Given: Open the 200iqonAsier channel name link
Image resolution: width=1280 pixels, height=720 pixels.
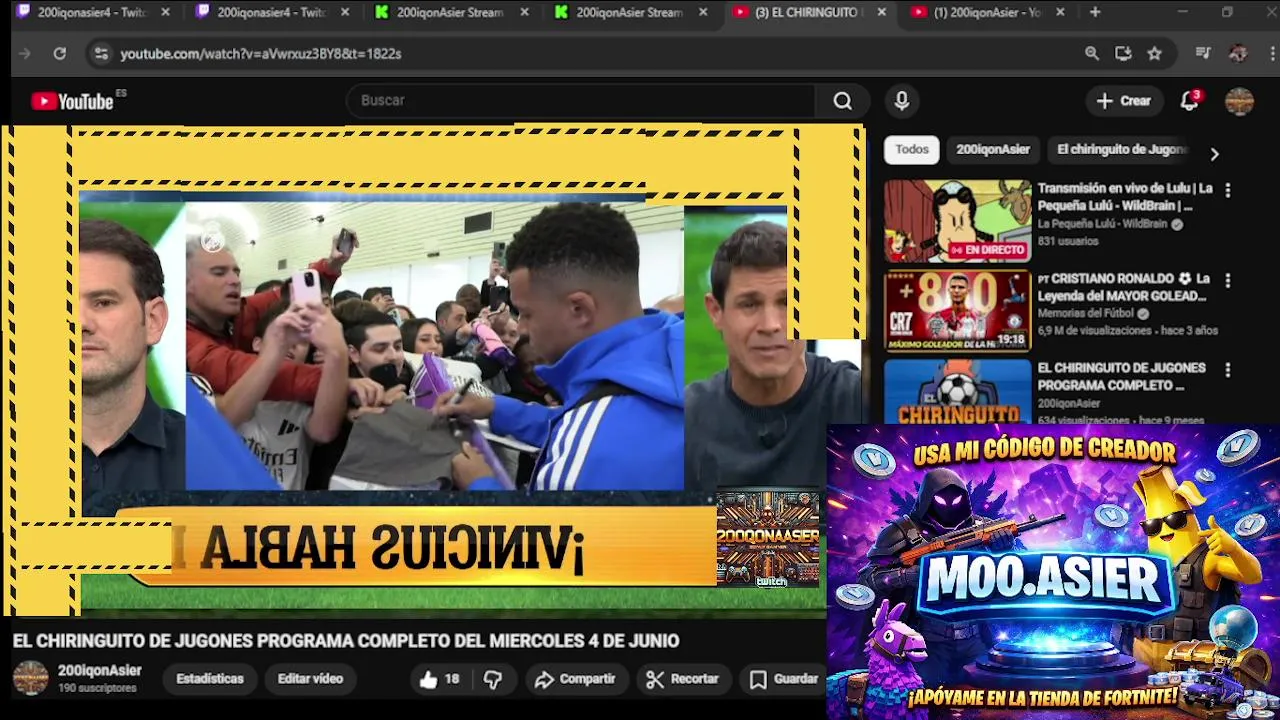Looking at the screenshot, I should tap(100, 671).
